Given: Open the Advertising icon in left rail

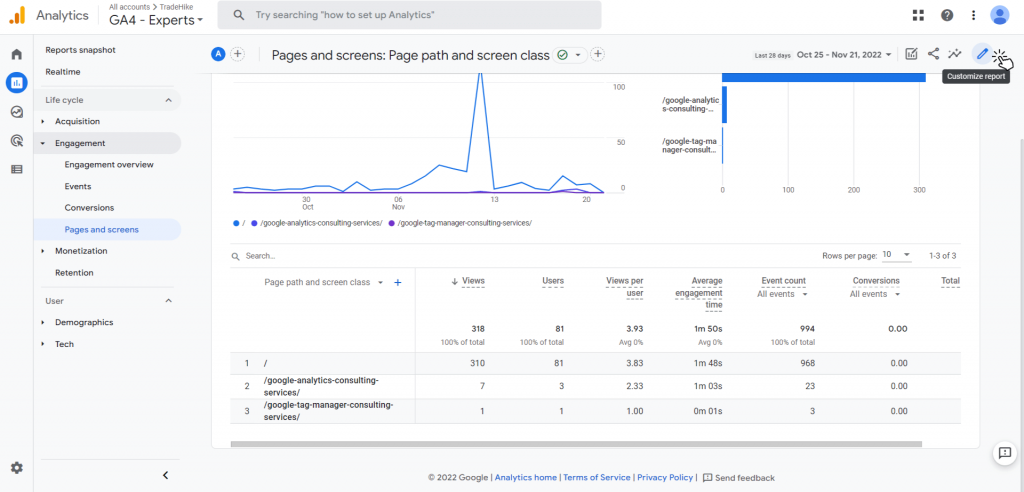Looking at the screenshot, I should click(16, 140).
